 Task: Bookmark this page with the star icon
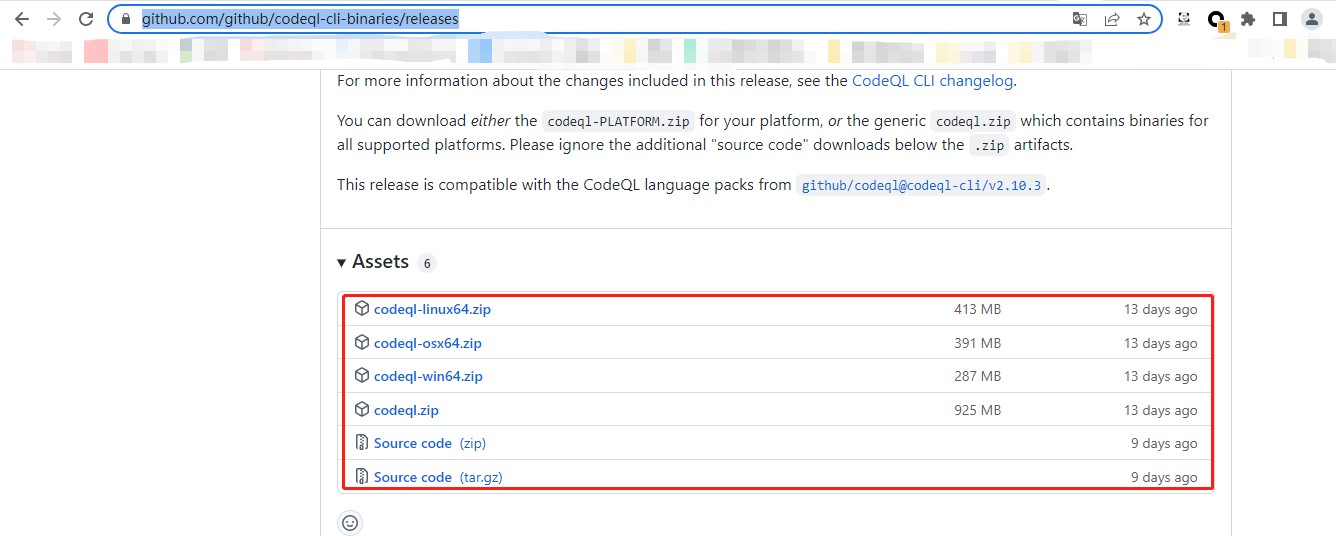coord(1144,19)
